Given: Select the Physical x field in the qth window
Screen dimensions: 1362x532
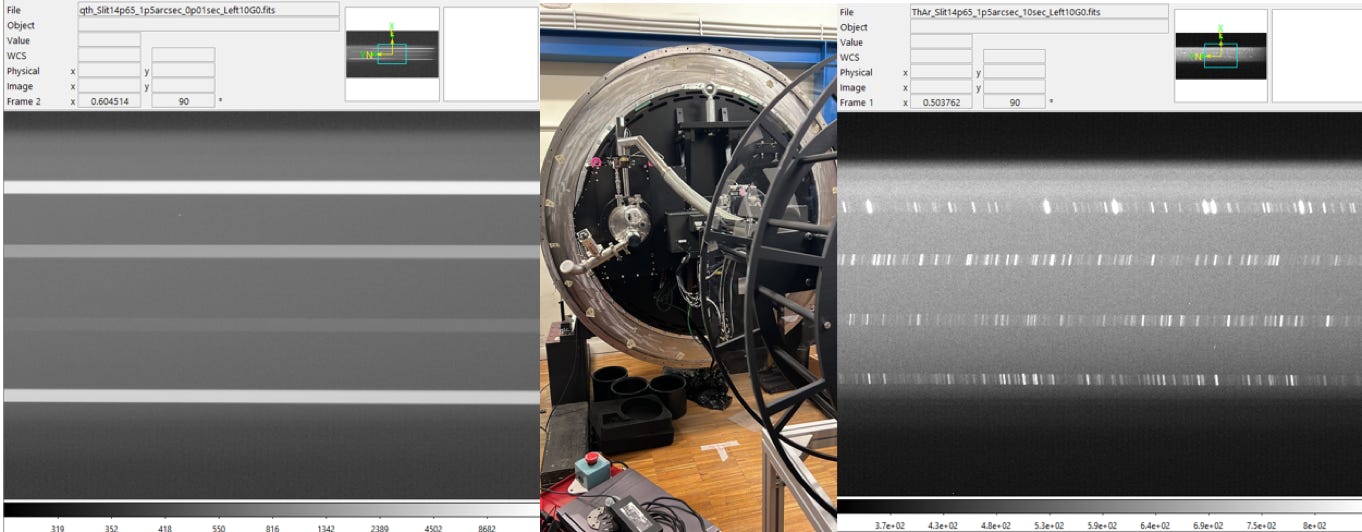Looking at the screenshot, I should coord(109,71).
